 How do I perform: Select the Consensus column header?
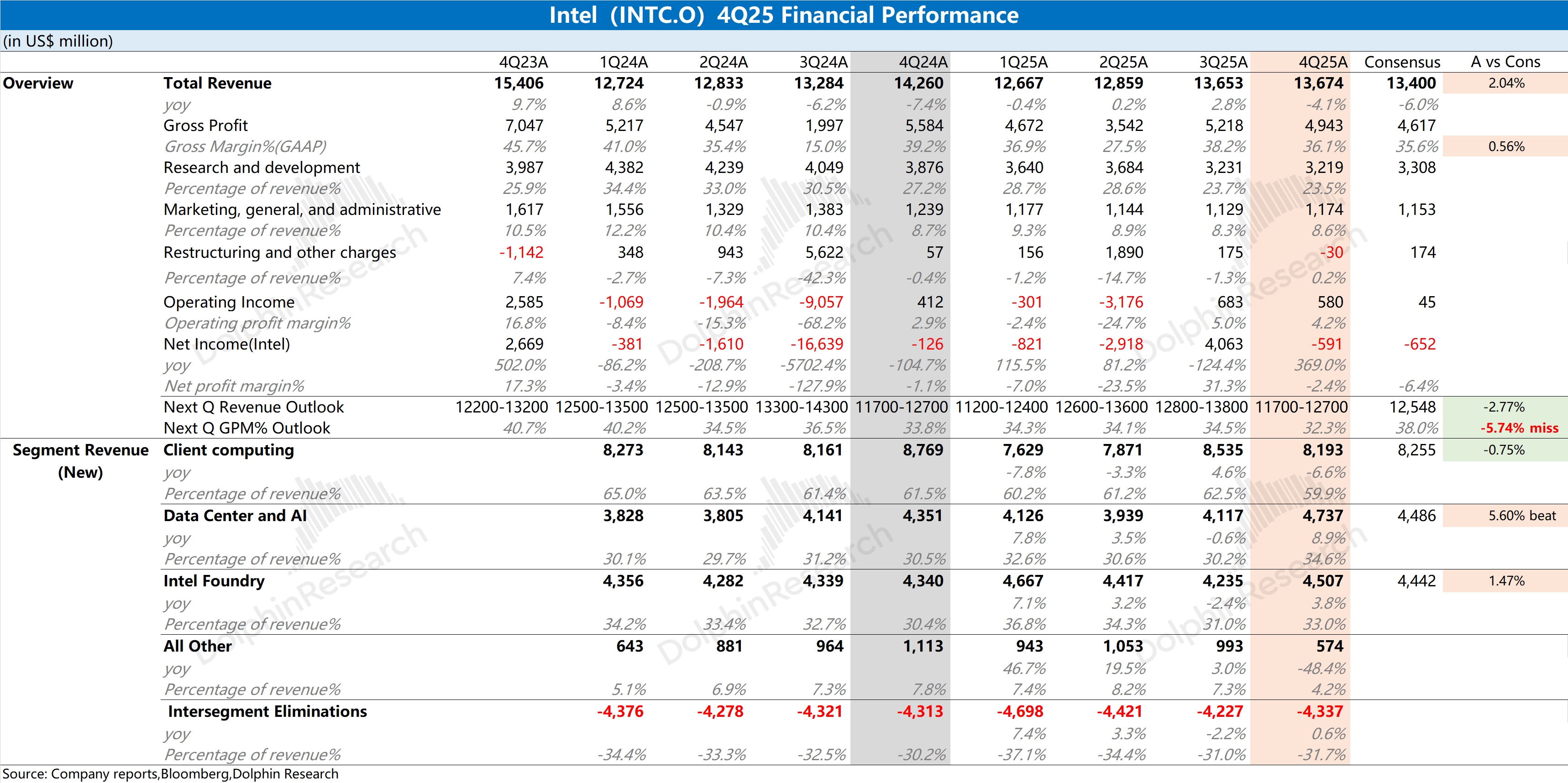pyautogui.click(x=1402, y=62)
